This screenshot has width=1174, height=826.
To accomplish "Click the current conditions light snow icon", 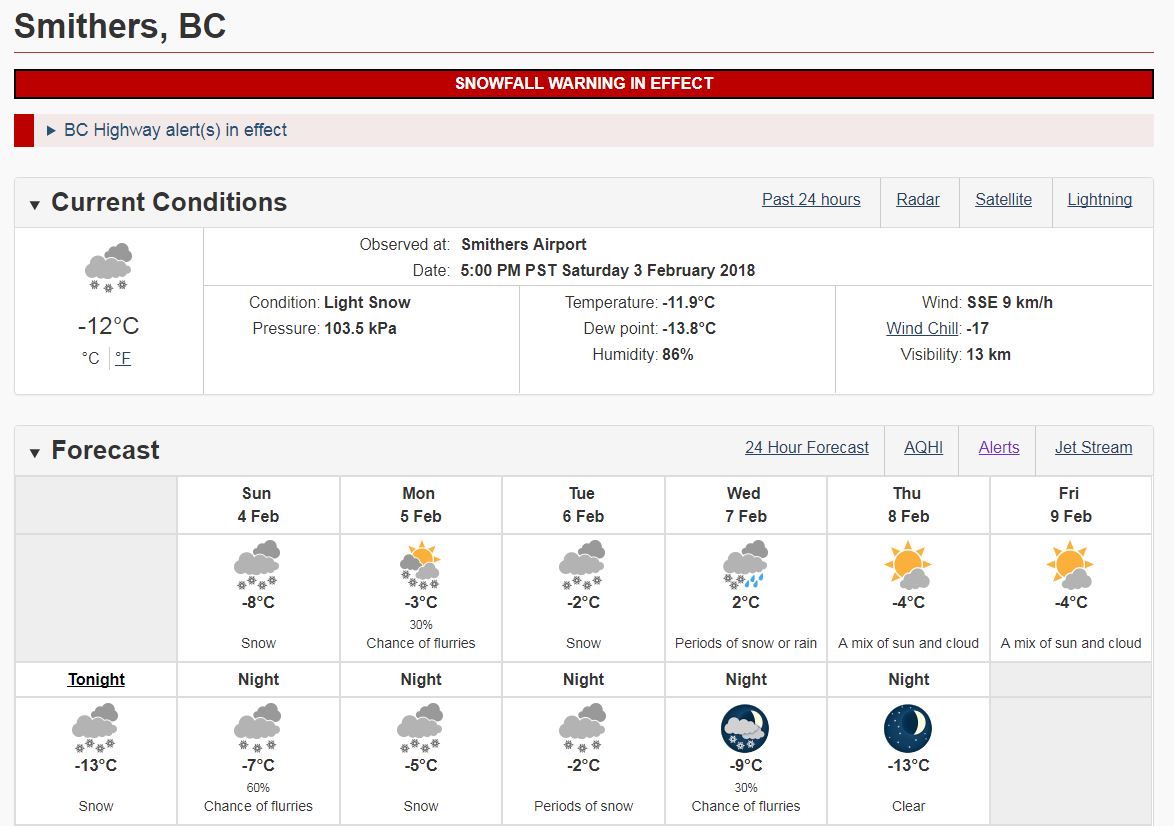I will pyautogui.click(x=109, y=267).
